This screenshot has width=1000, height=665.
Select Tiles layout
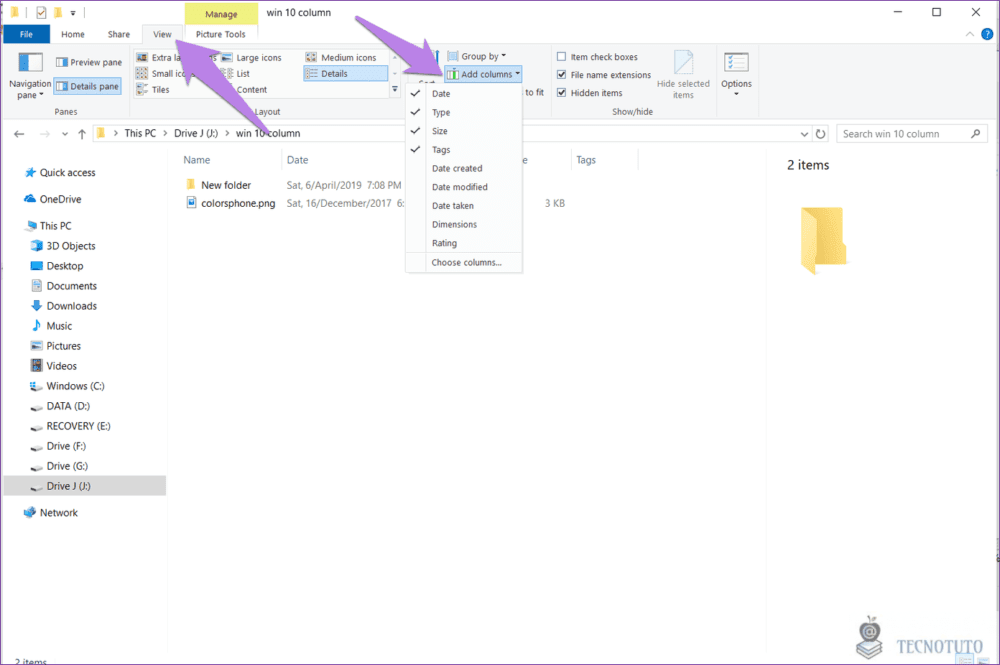153,90
